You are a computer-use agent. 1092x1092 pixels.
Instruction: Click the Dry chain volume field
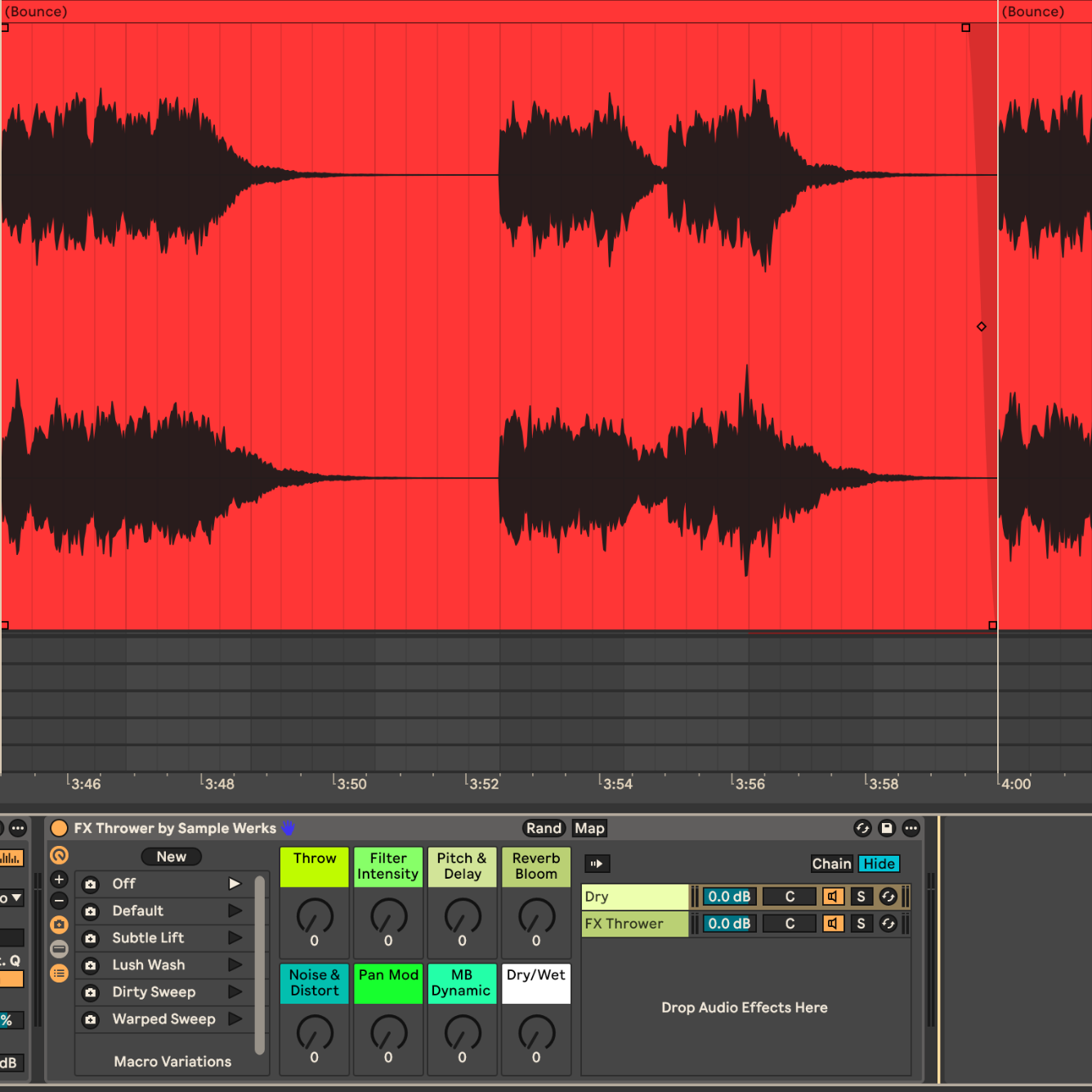point(728,897)
